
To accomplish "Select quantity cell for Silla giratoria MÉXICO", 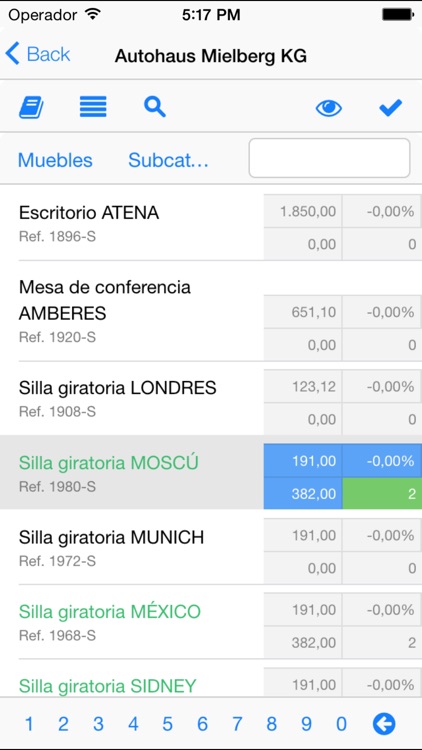I will [x=382, y=642].
